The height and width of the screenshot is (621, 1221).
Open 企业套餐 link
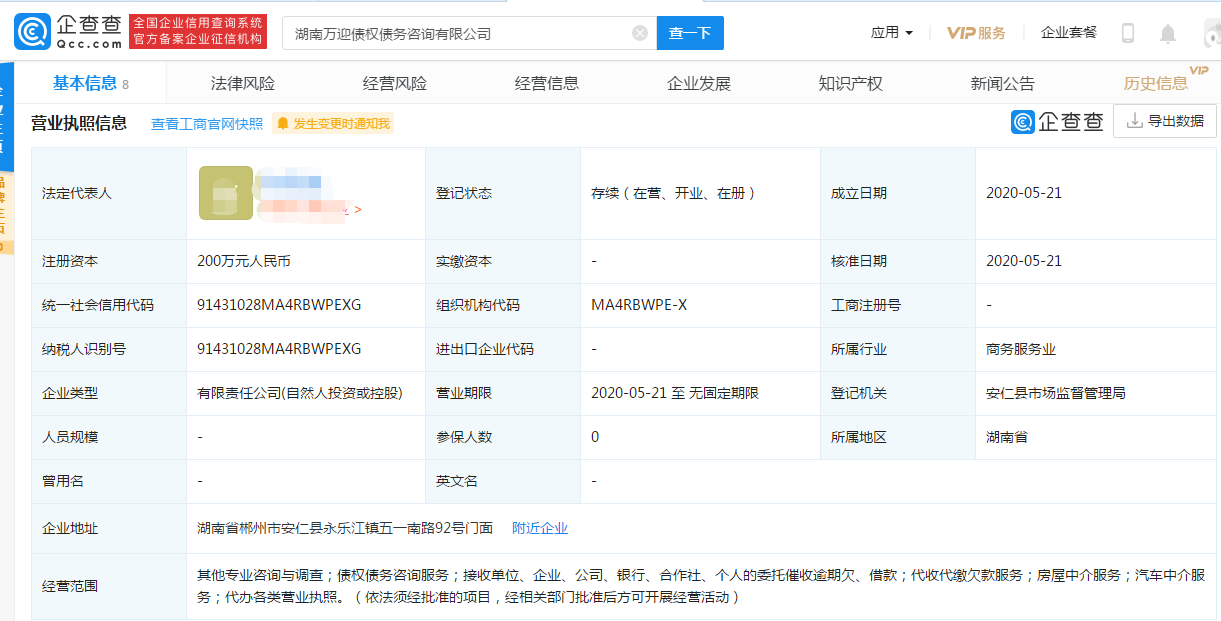(x=1069, y=33)
